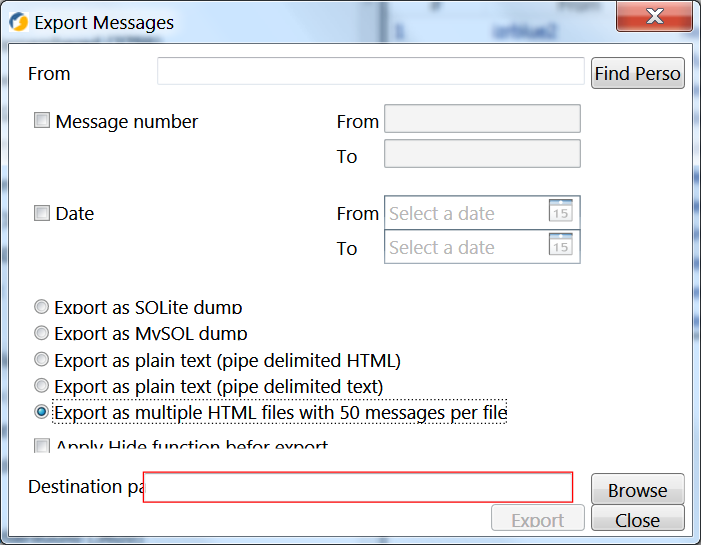The height and width of the screenshot is (545, 701).
Task: Enable the Message number checkbox
Action: (x=42, y=121)
